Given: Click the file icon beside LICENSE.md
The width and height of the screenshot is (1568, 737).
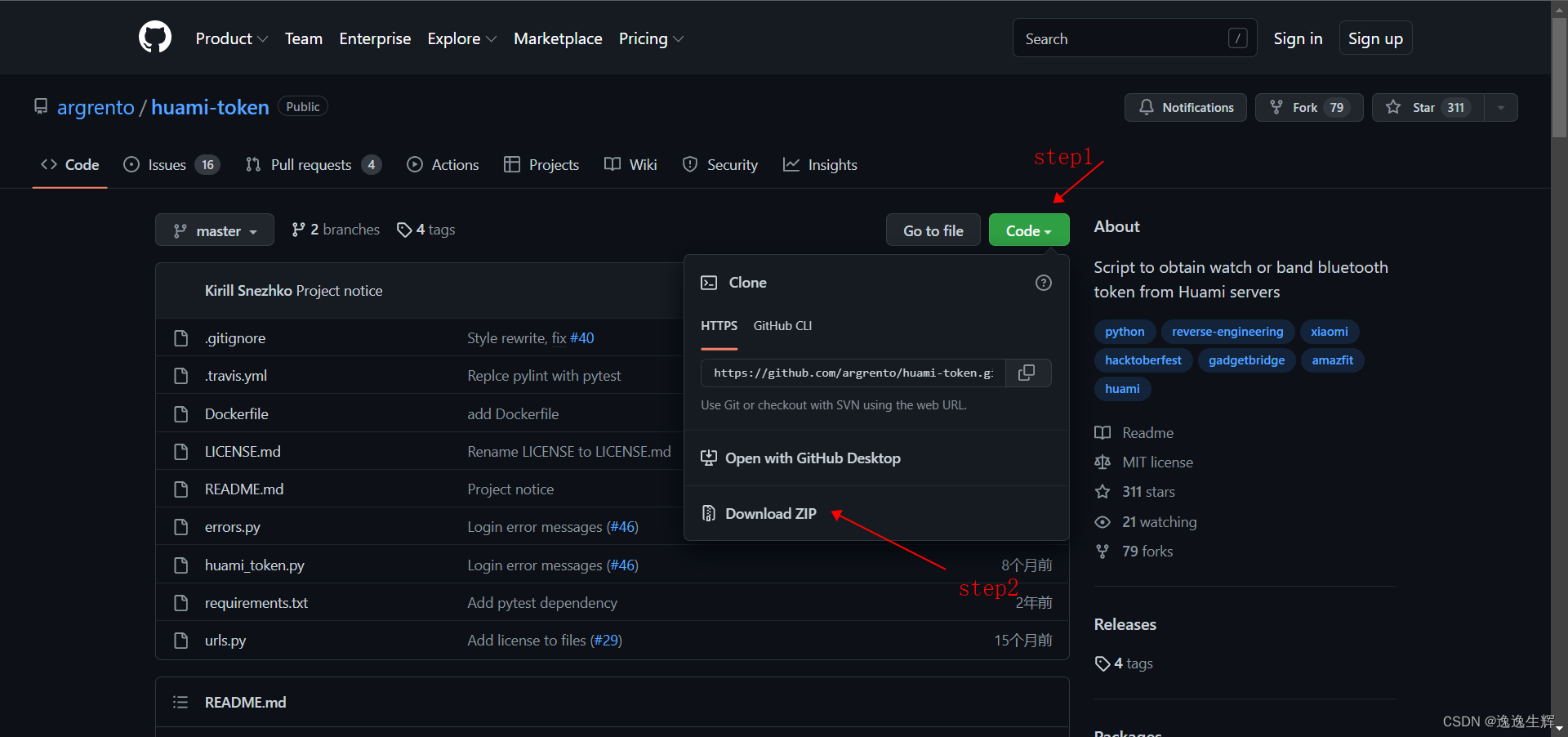Looking at the screenshot, I should (181, 452).
